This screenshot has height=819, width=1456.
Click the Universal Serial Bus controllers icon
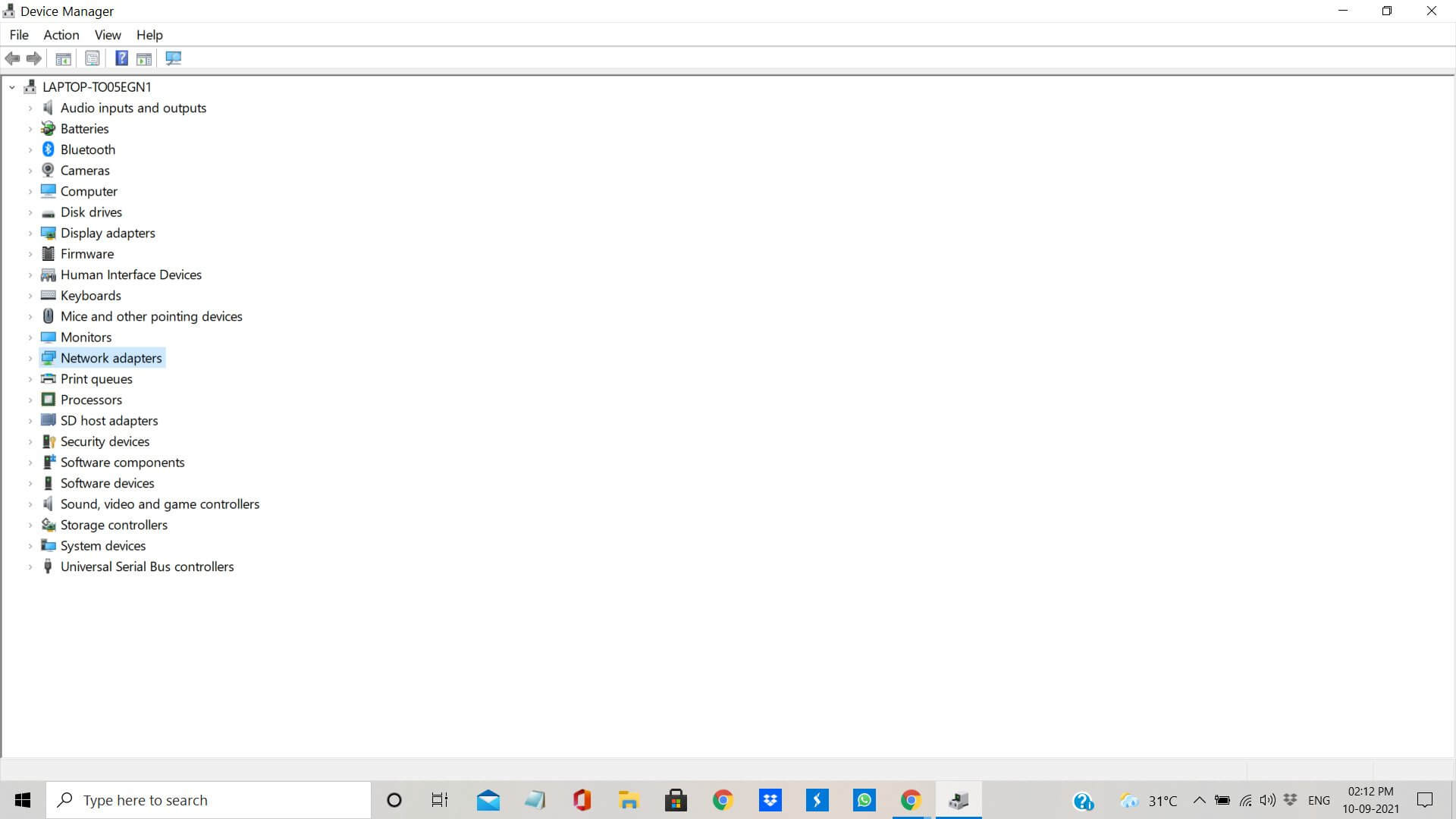point(49,566)
